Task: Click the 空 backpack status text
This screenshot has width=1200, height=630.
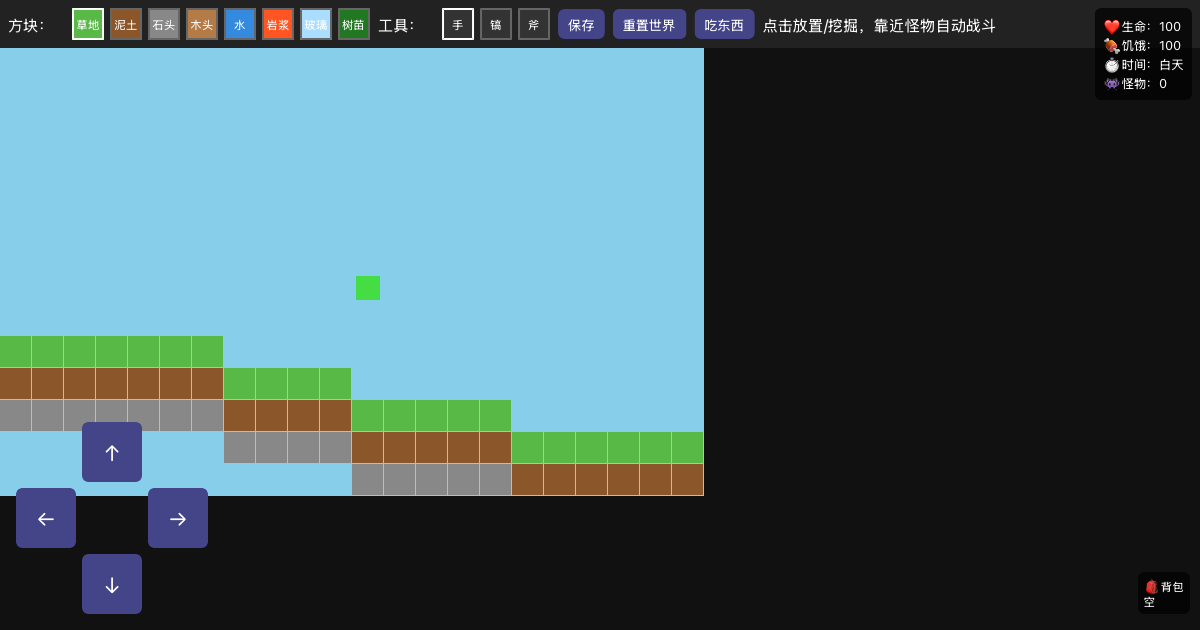Action: tap(1150, 602)
